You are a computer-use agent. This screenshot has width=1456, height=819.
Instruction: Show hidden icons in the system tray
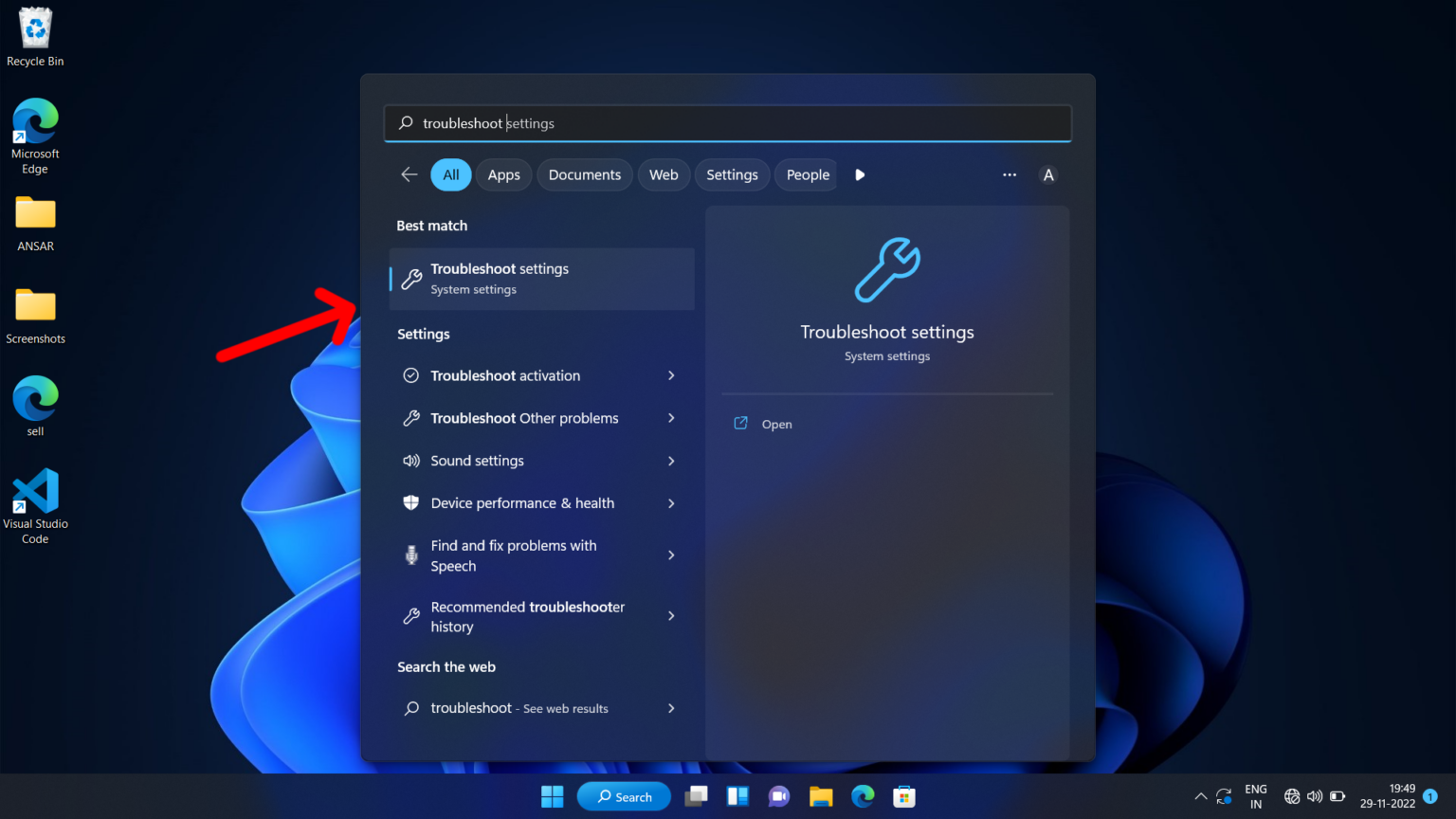point(1200,796)
